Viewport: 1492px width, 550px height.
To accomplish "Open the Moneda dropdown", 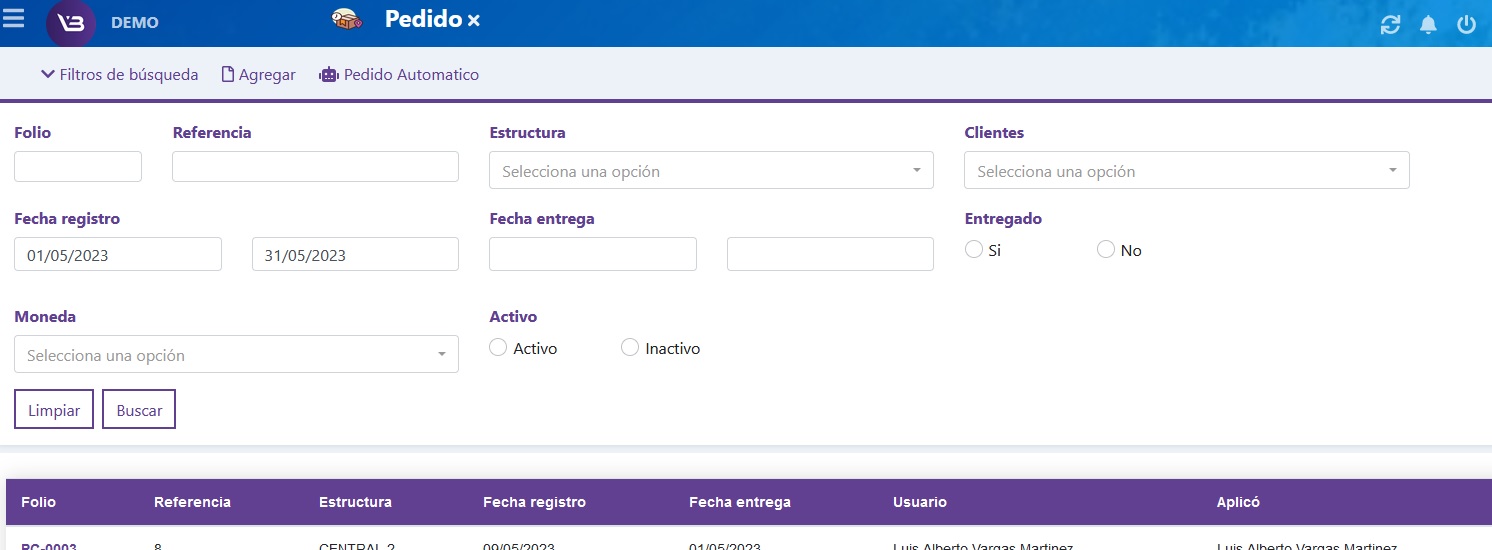I will click(x=236, y=355).
